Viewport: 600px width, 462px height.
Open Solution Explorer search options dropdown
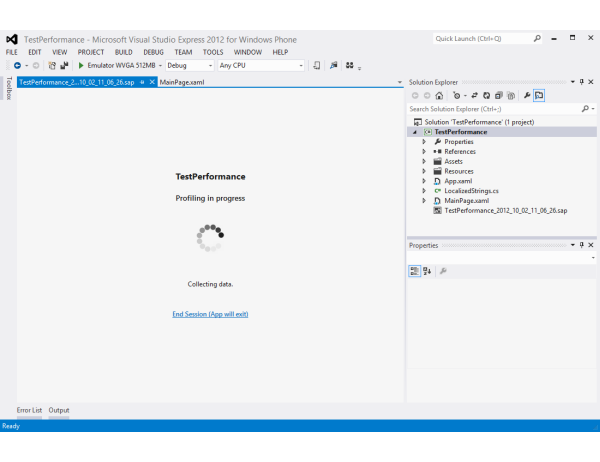click(593, 109)
